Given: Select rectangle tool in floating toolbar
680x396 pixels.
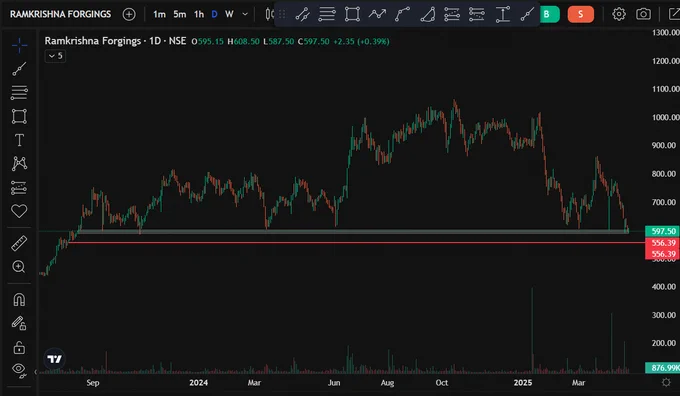Looking at the screenshot, I should click(x=352, y=14).
